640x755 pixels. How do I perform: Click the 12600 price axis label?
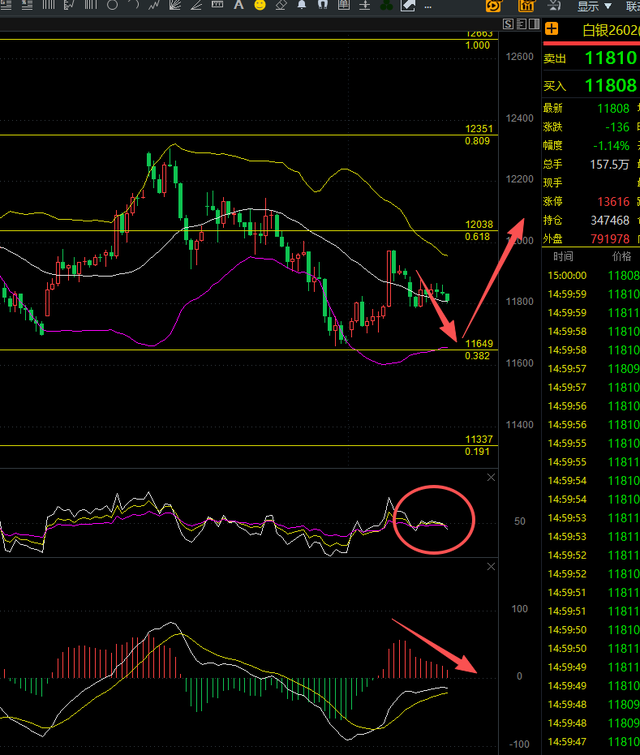point(520,57)
